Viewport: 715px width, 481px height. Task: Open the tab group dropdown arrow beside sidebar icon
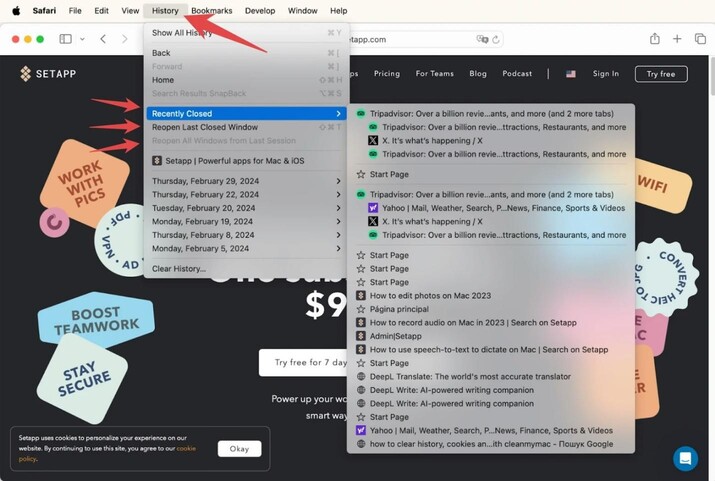[82, 39]
